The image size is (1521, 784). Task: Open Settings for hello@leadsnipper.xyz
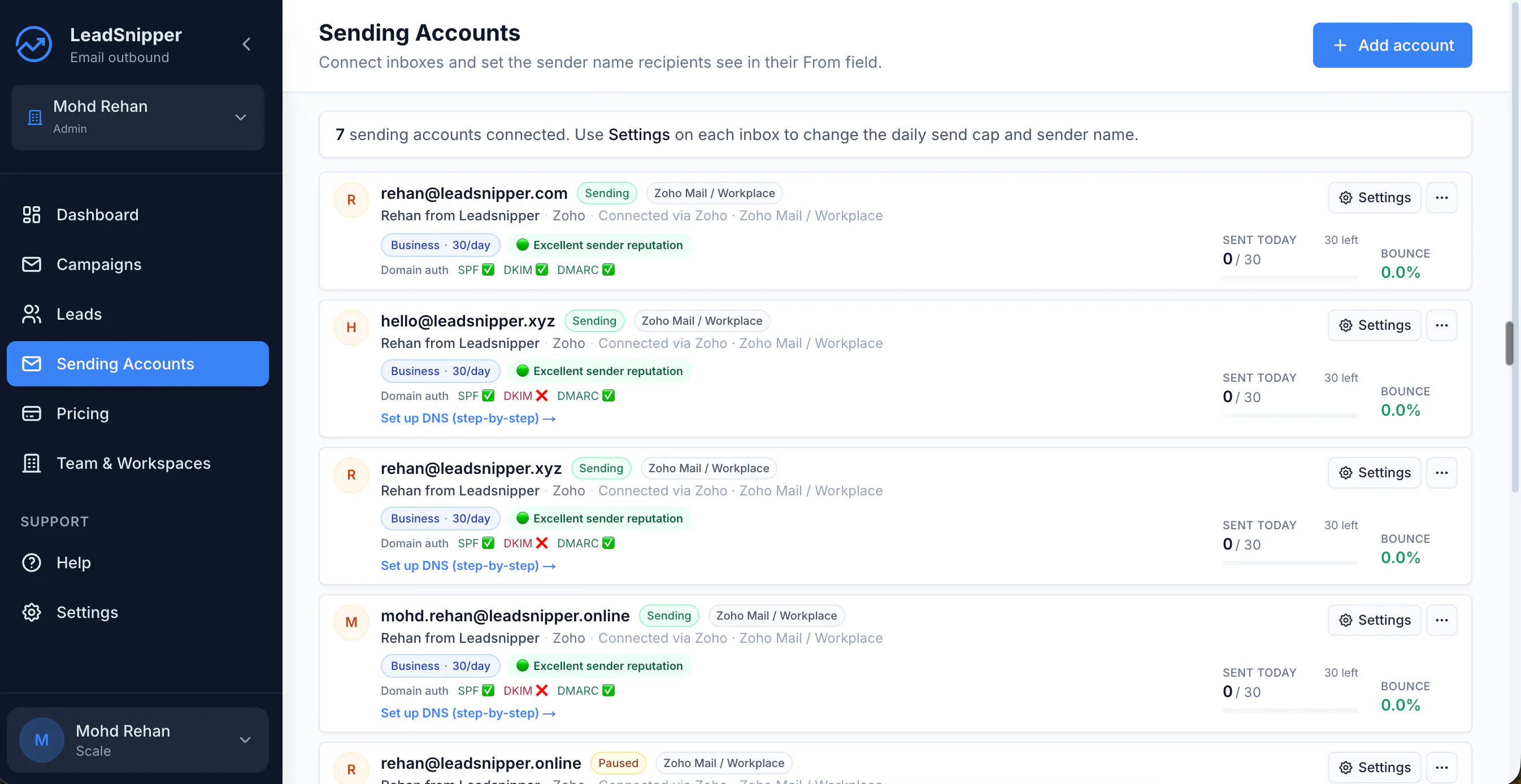coord(1374,325)
